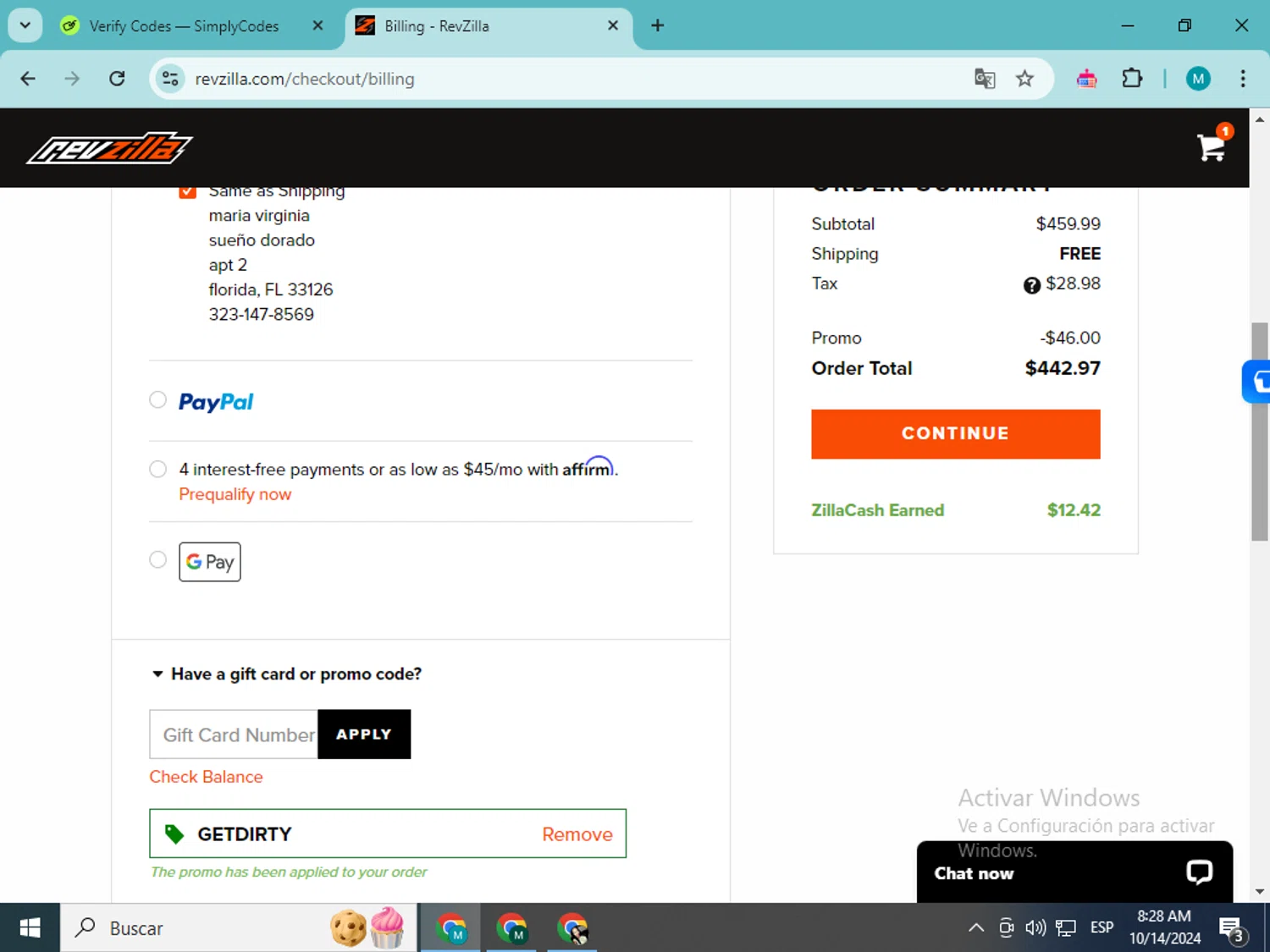Select the PayPal payment option
This screenshot has width=1270, height=952.
[157, 399]
